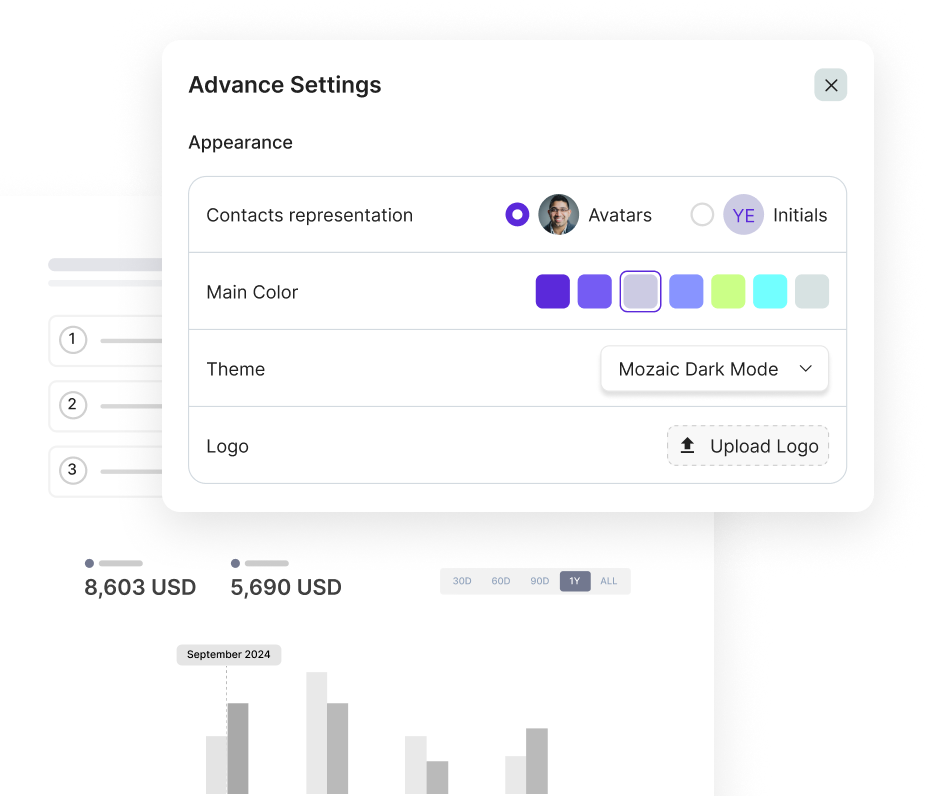Click the Appearance section heading
Screen dimensions: 928x796
[240, 143]
